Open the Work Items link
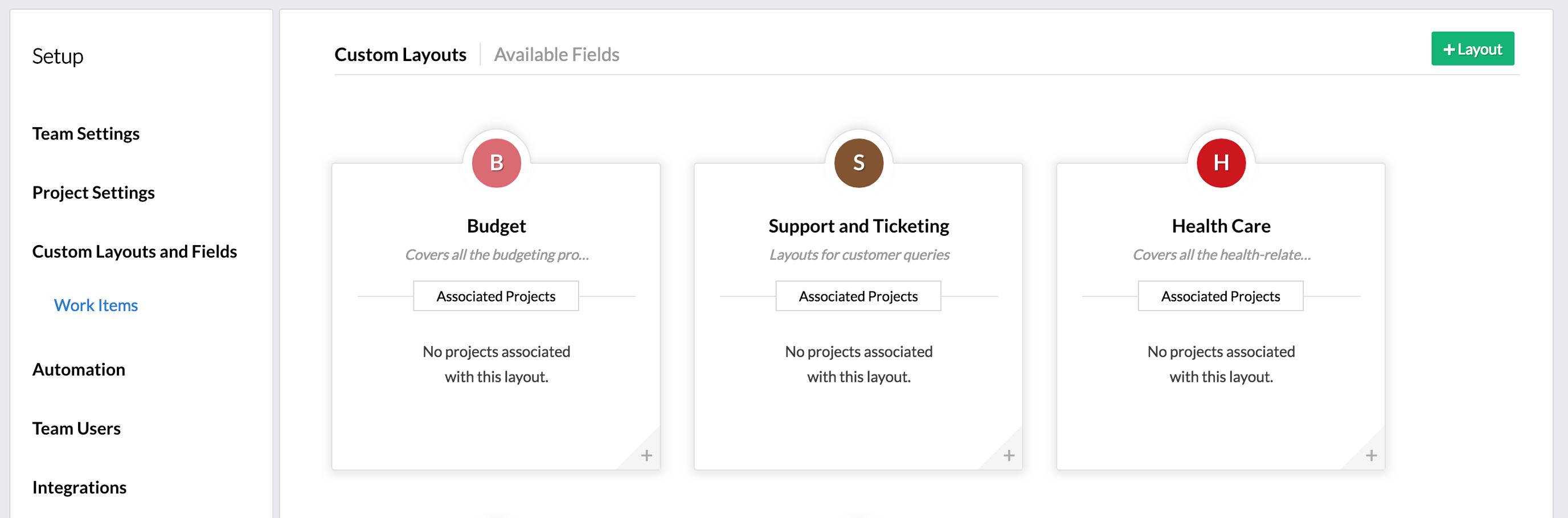 tap(96, 305)
